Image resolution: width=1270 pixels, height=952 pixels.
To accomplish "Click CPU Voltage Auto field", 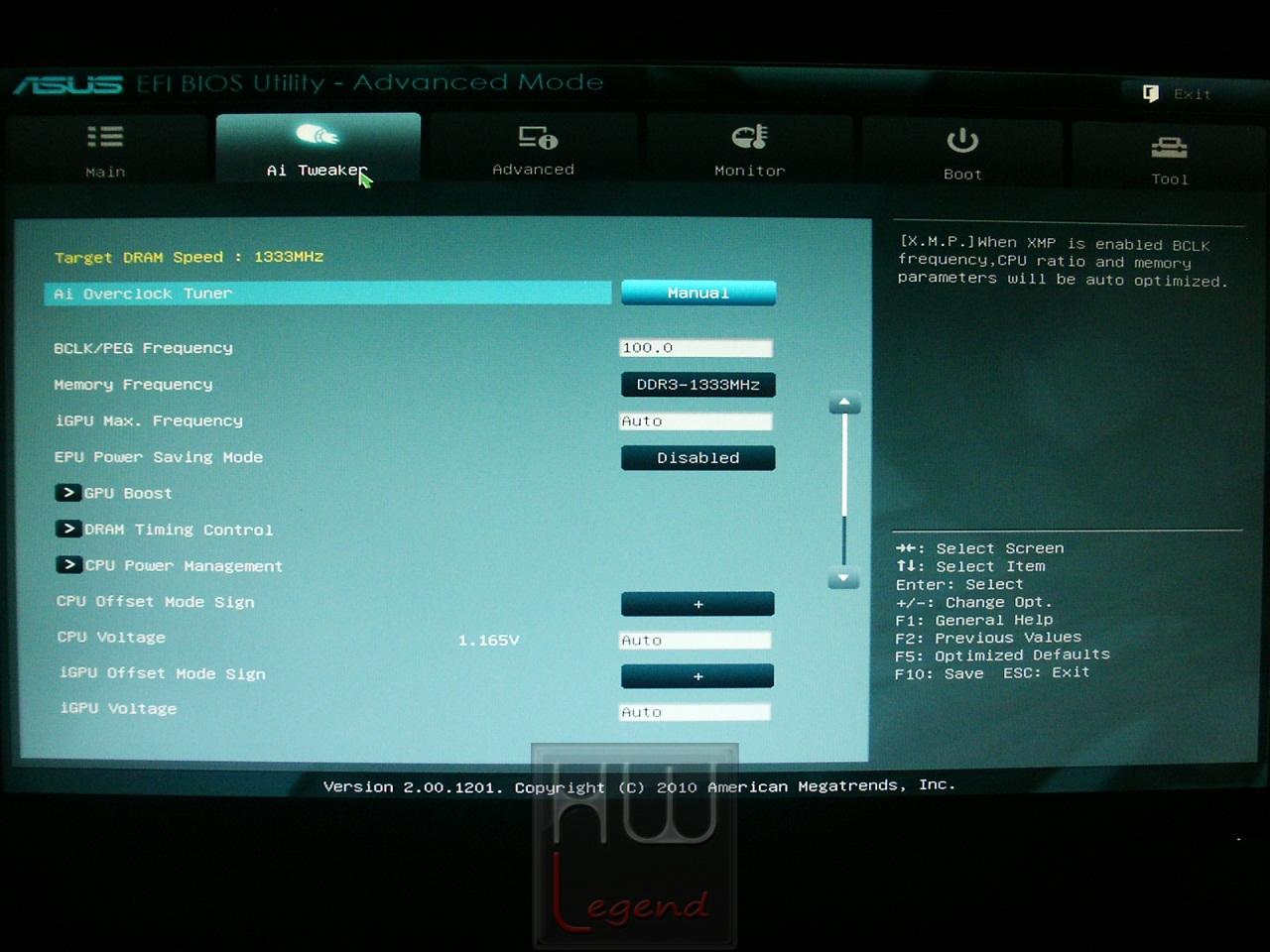I will tap(696, 641).
